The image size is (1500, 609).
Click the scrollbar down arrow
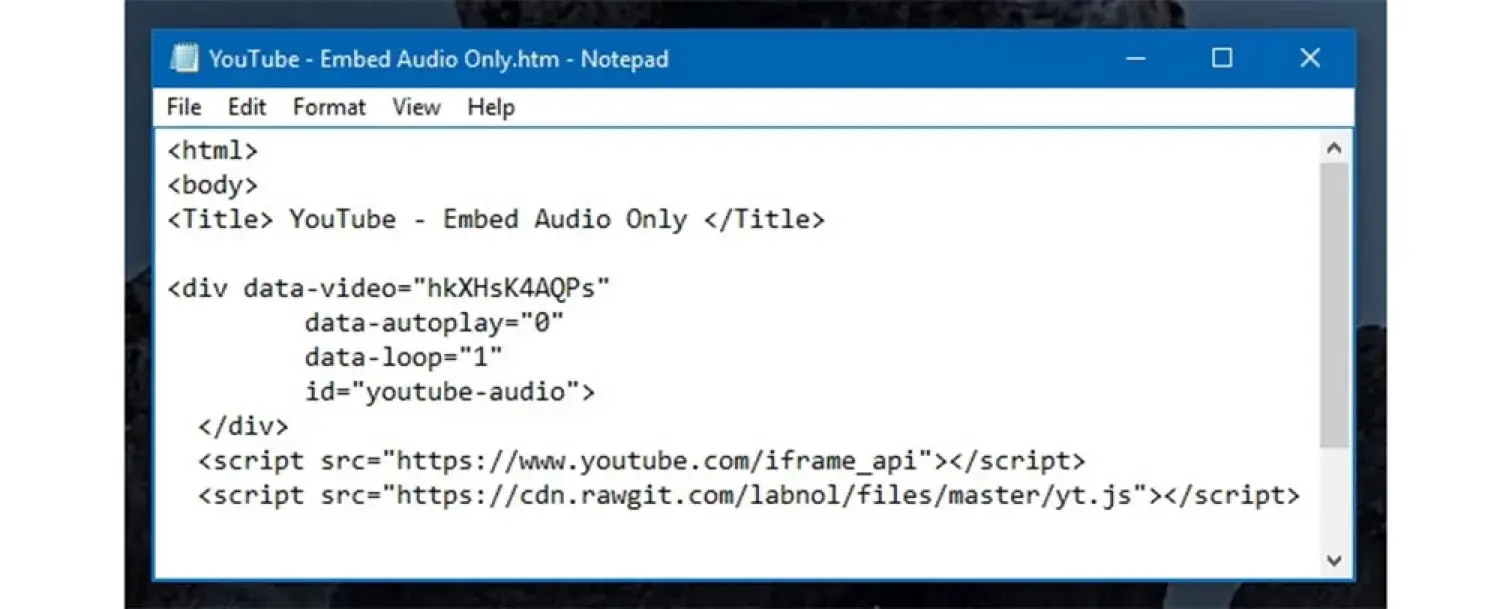coord(1334,561)
